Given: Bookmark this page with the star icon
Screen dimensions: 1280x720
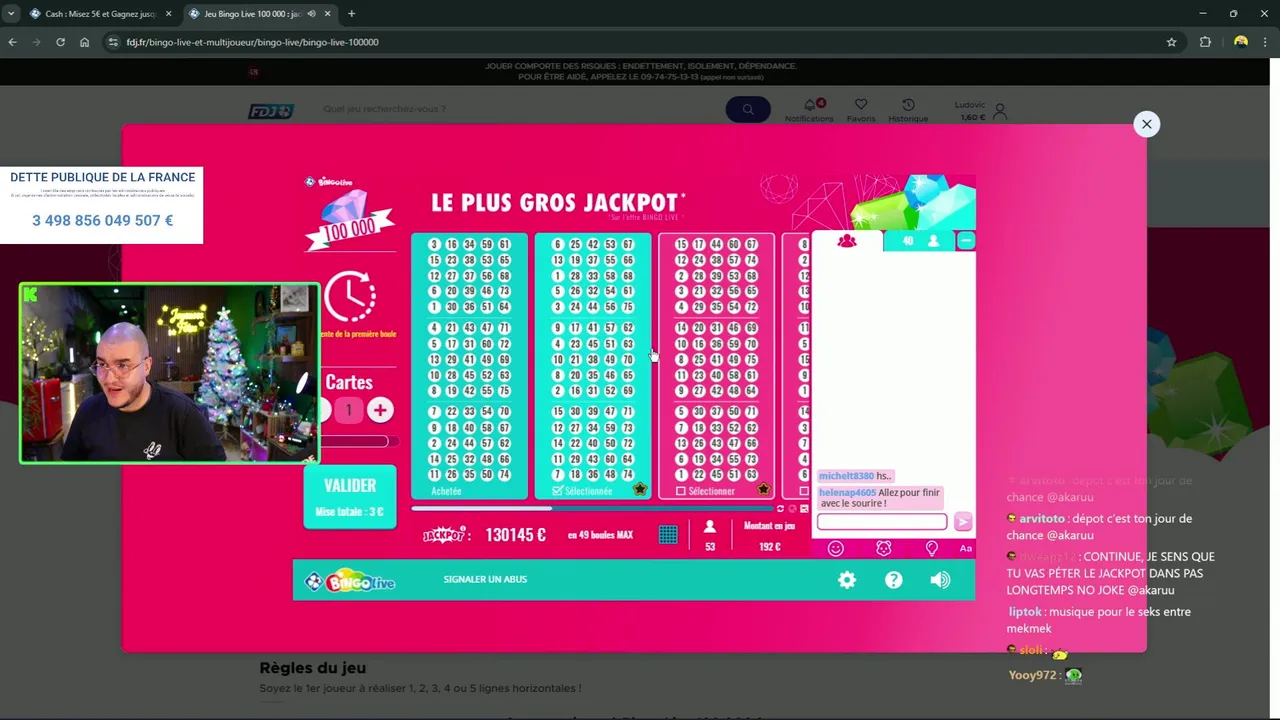Looking at the screenshot, I should pyautogui.click(x=1171, y=42).
